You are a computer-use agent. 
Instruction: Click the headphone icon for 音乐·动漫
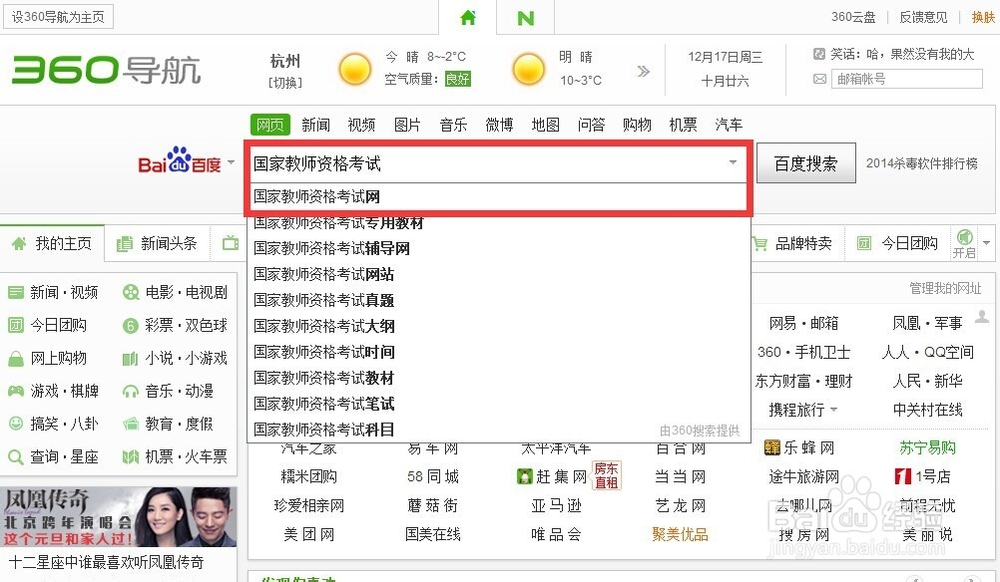click(x=130, y=391)
